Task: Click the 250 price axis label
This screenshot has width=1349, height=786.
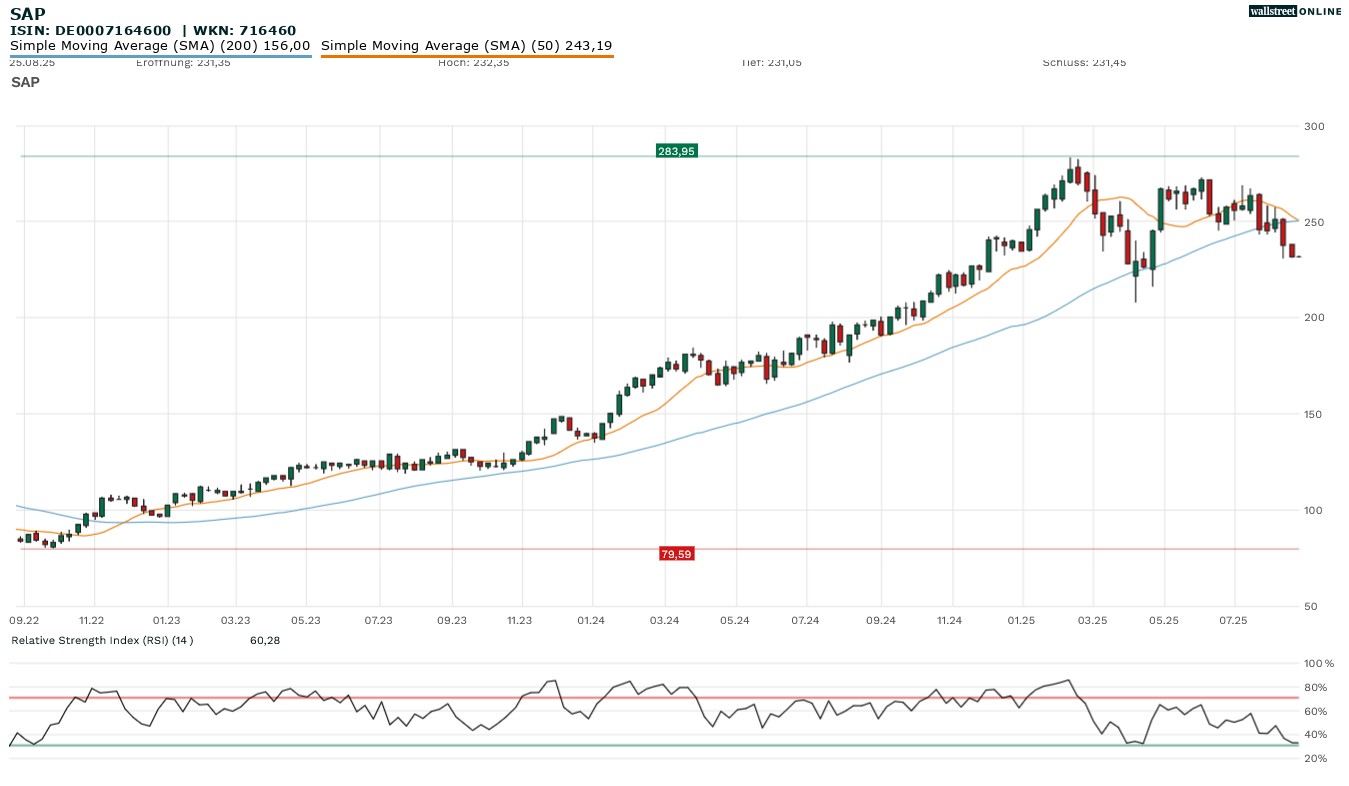Action: click(x=1313, y=222)
